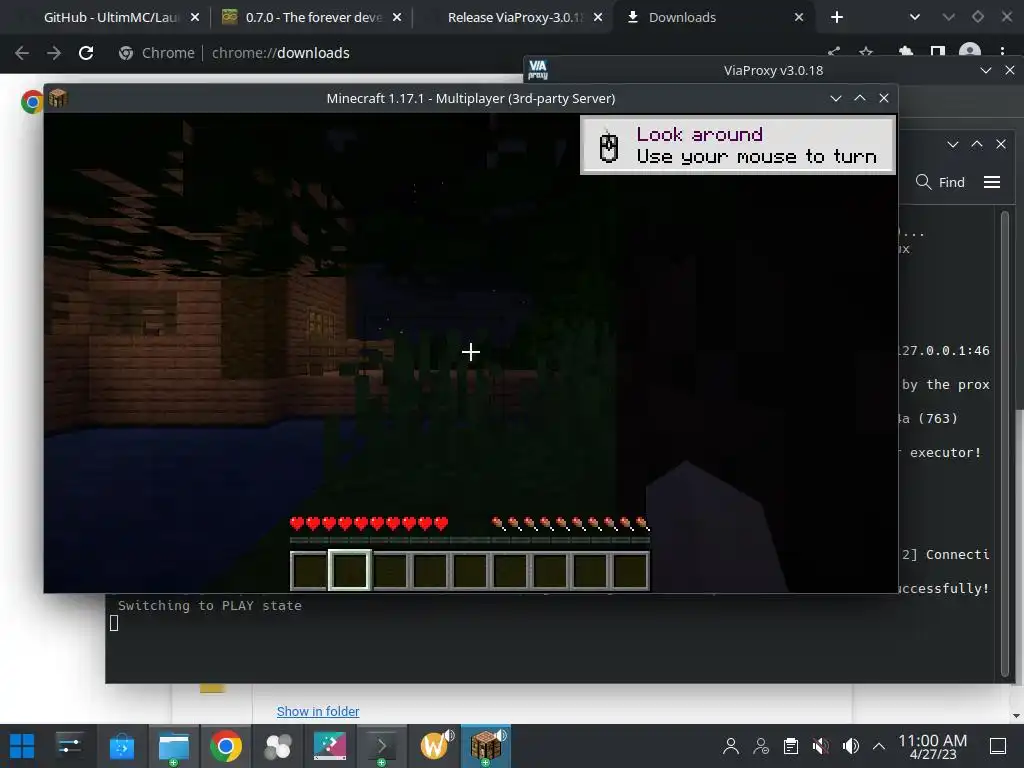This screenshot has width=1024, height=768.
Task: Switch to 0.7.0 - The forever tab
Action: [312, 17]
